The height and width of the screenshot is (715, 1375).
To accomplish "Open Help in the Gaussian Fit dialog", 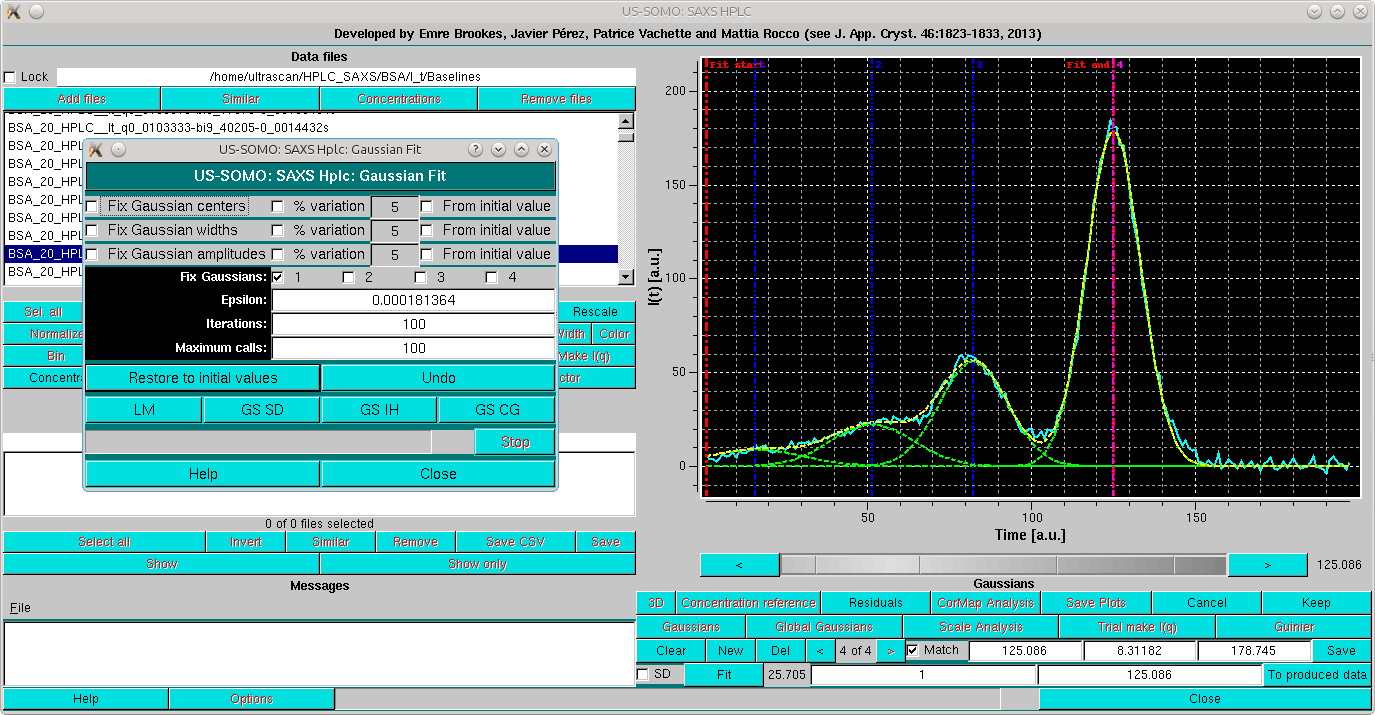I will (203, 474).
